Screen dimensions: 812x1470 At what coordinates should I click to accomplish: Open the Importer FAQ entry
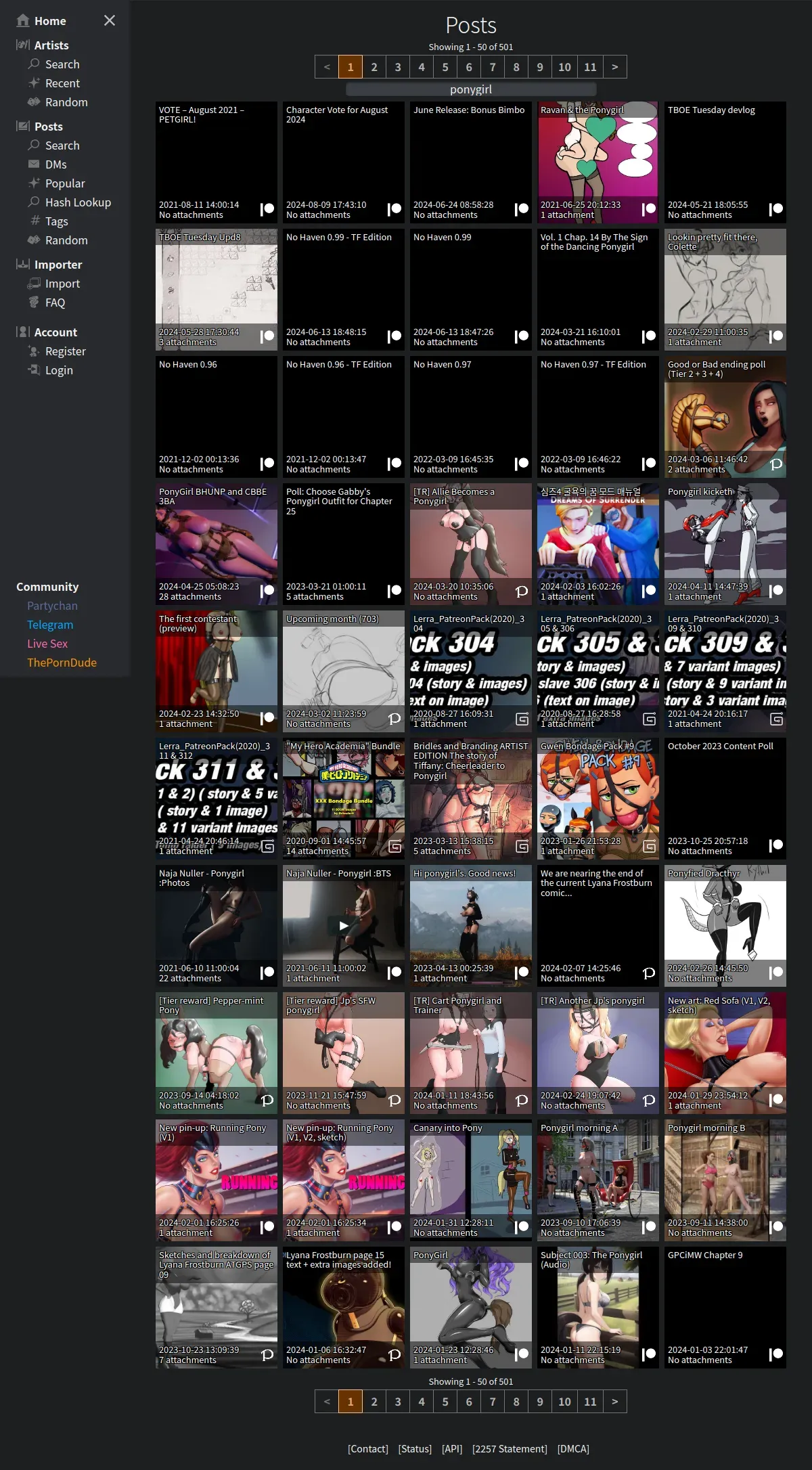[55, 303]
